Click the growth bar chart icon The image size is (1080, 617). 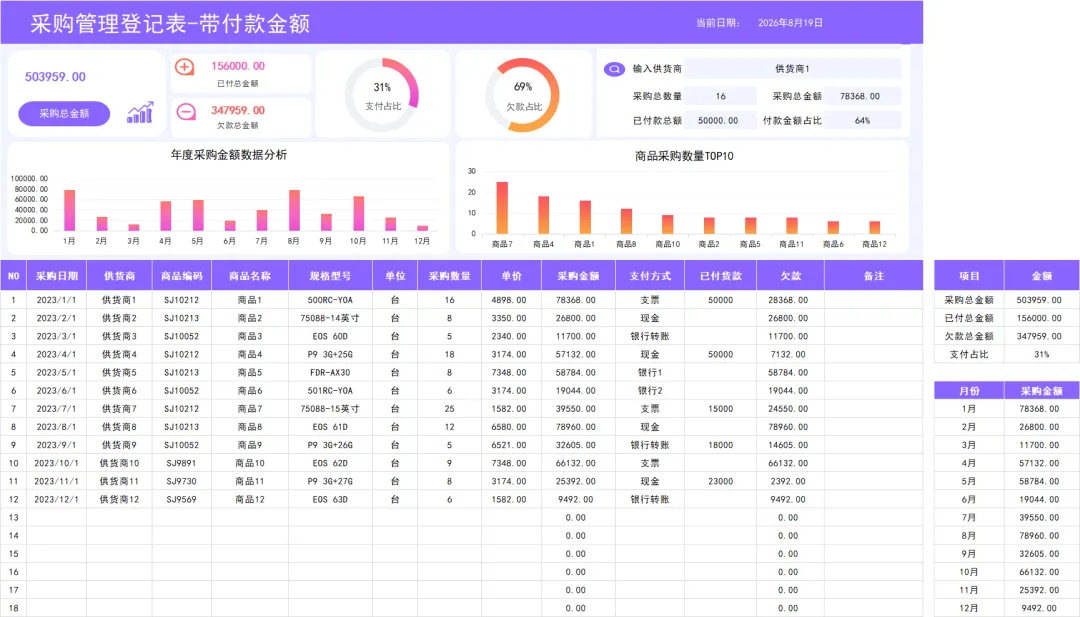tap(141, 113)
